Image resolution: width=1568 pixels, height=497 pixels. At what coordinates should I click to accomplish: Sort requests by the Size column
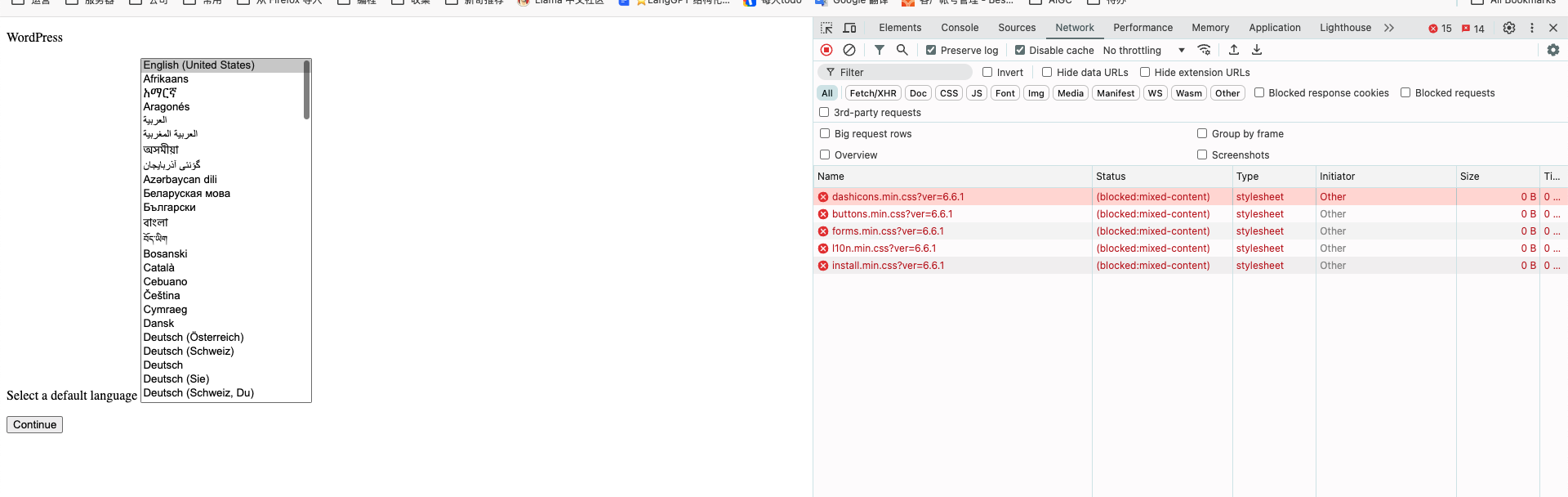point(1498,177)
